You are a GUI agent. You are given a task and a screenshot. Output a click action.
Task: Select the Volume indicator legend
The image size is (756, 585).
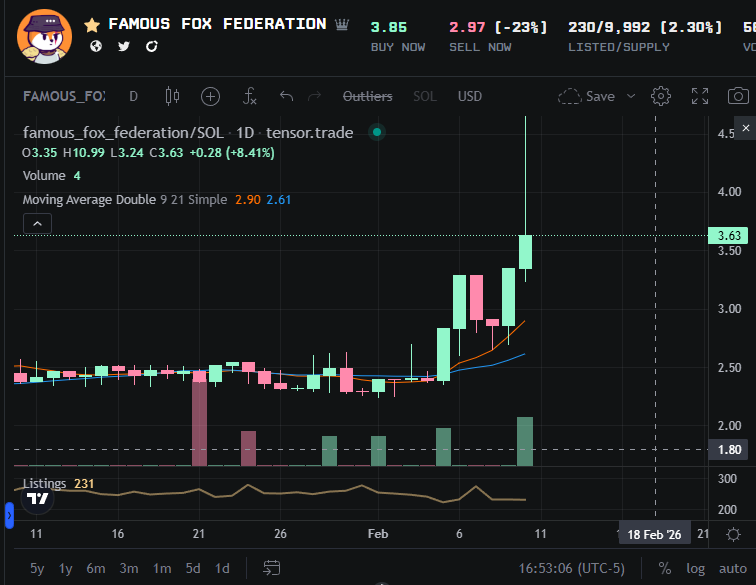click(x=52, y=176)
